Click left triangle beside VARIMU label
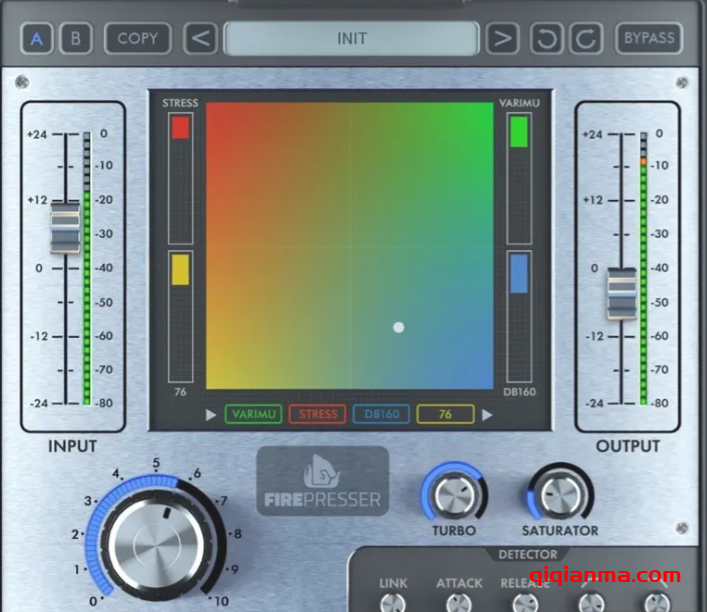 [x=211, y=414]
